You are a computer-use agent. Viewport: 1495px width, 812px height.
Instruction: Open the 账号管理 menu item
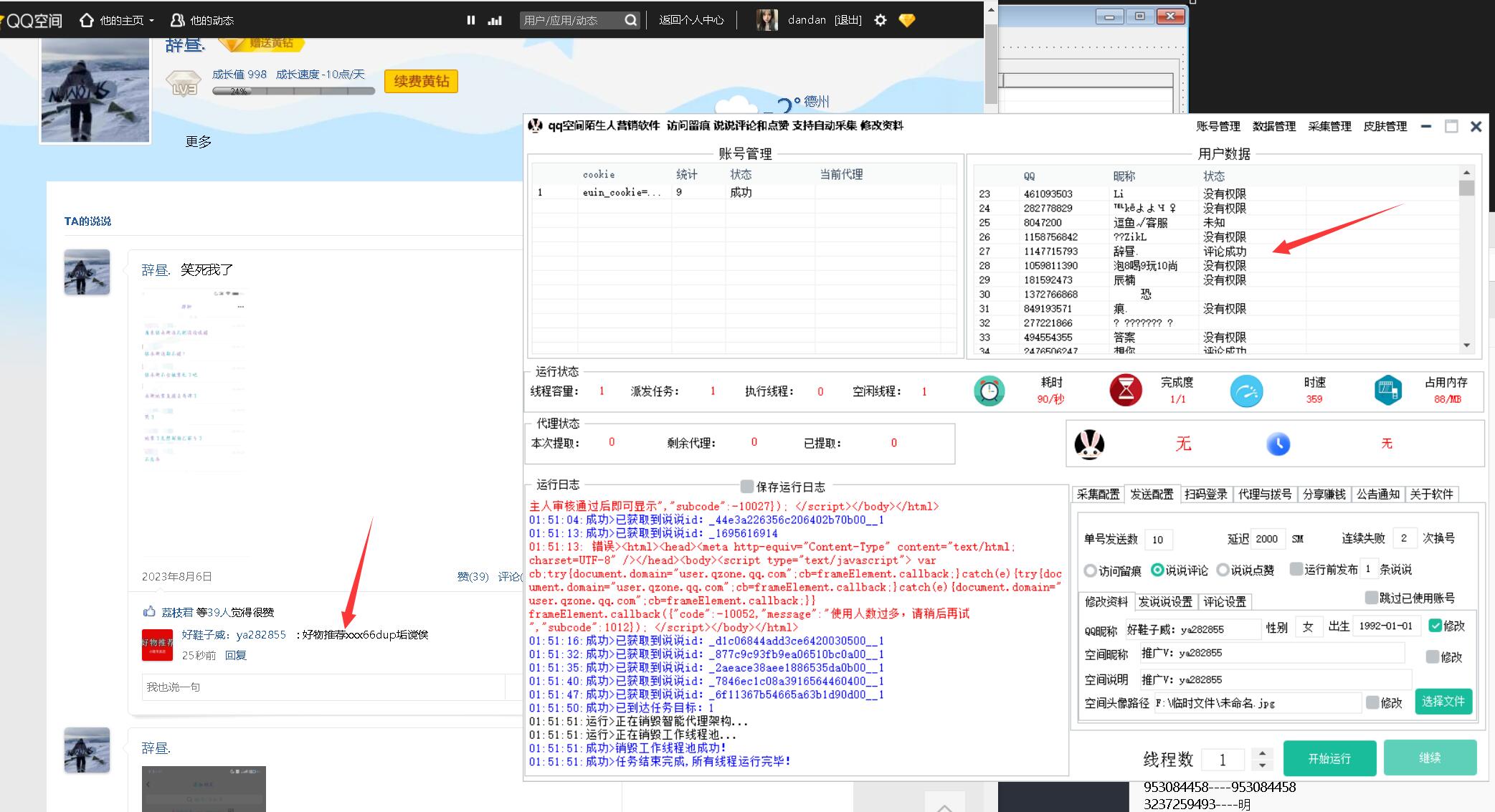(x=1218, y=126)
